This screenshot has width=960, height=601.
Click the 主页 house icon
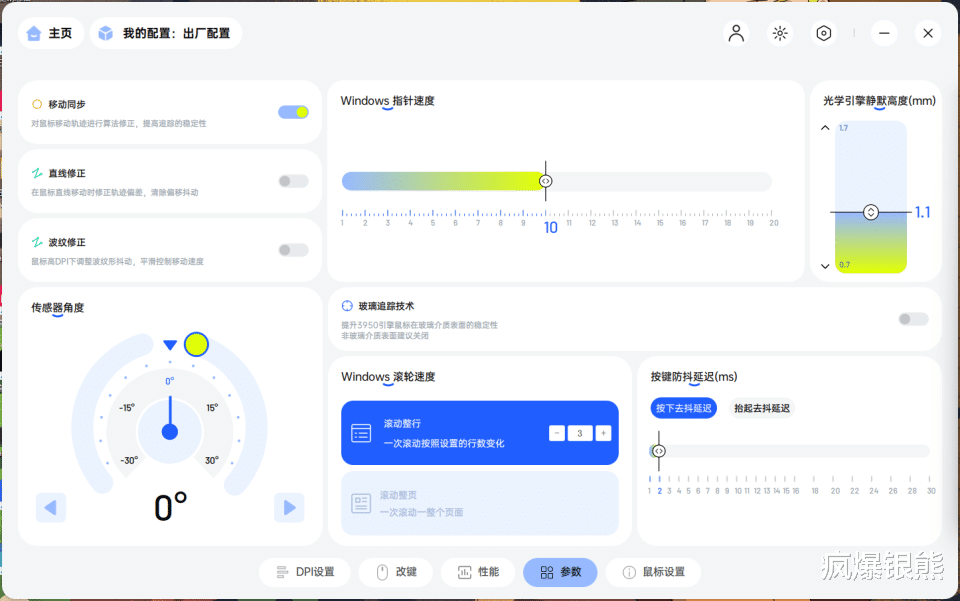click(x=34, y=33)
